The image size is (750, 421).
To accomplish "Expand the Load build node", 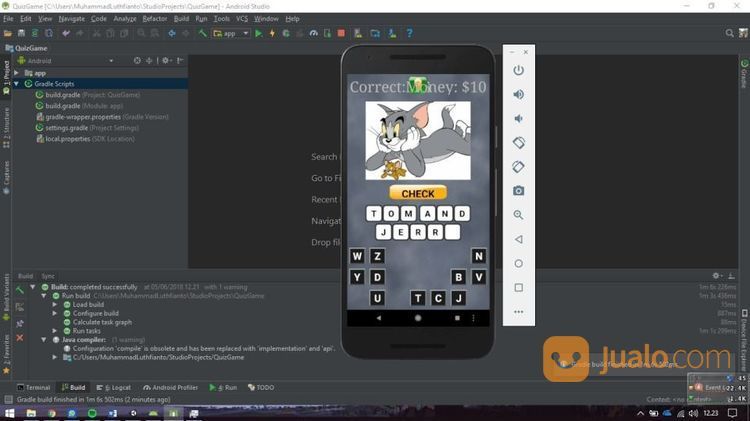I will click(x=55, y=305).
